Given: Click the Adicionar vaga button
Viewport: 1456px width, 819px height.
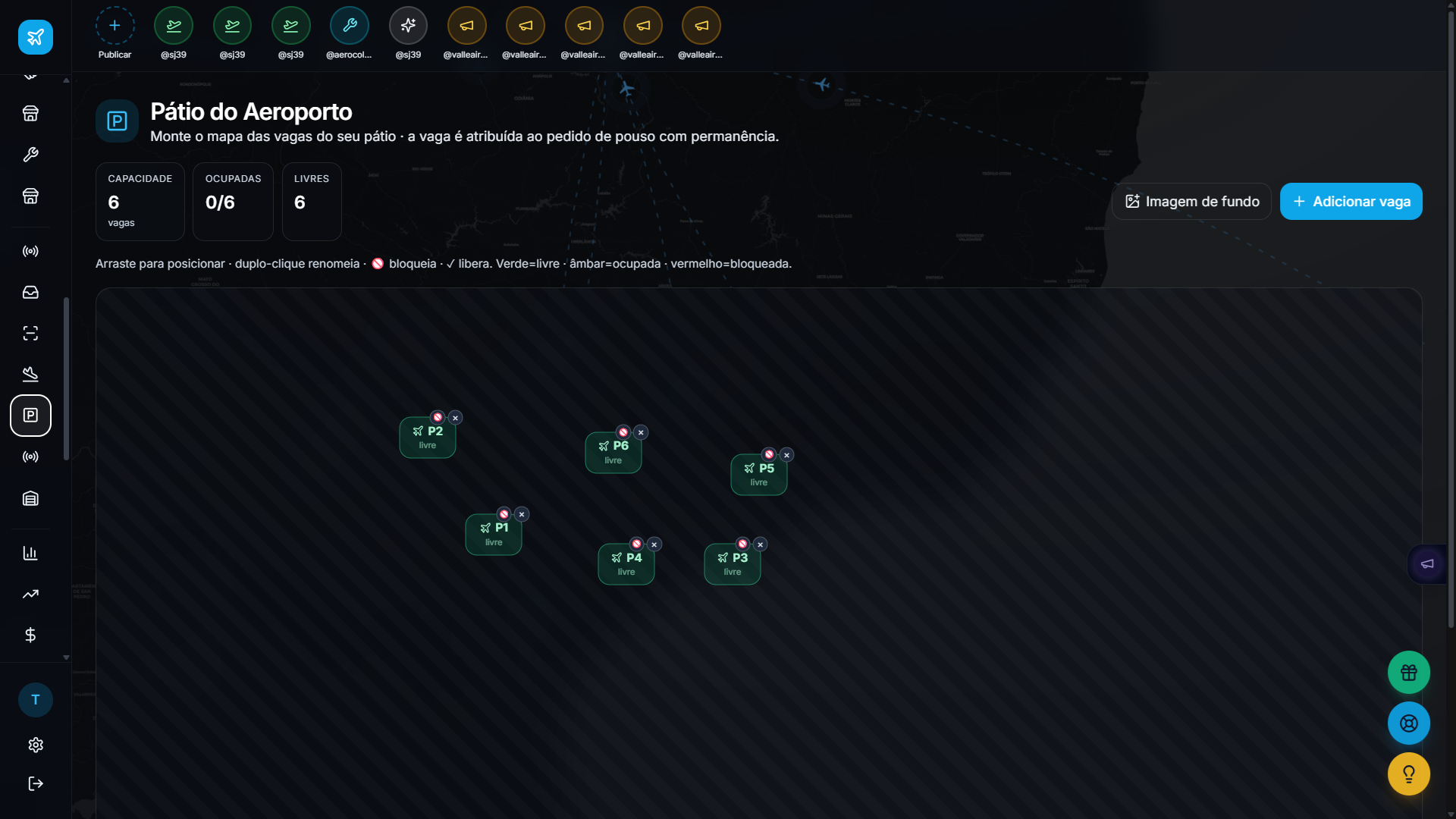Looking at the screenshot, I should point(1351,201).
